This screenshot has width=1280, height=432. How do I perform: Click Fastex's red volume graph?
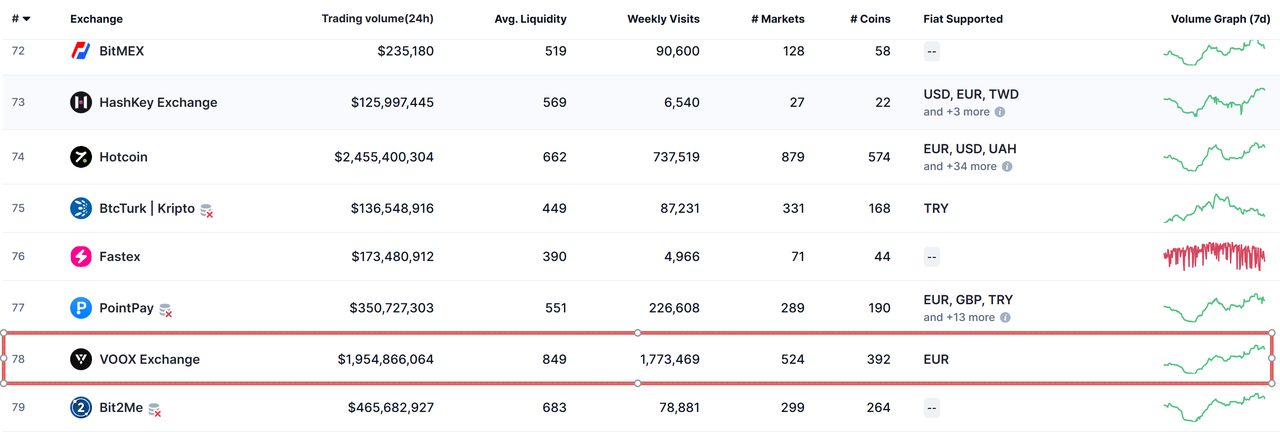point(1215,256)
